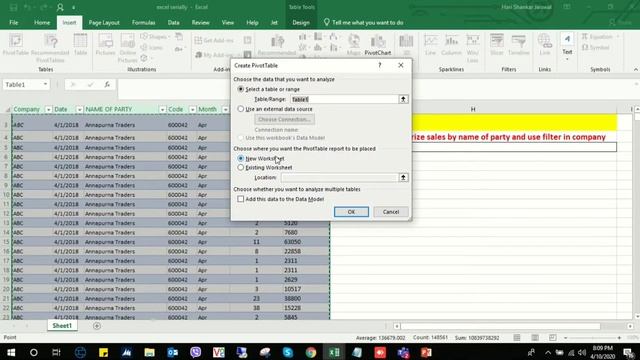Click the Pictures icon in the ribbon

point(105,45)
